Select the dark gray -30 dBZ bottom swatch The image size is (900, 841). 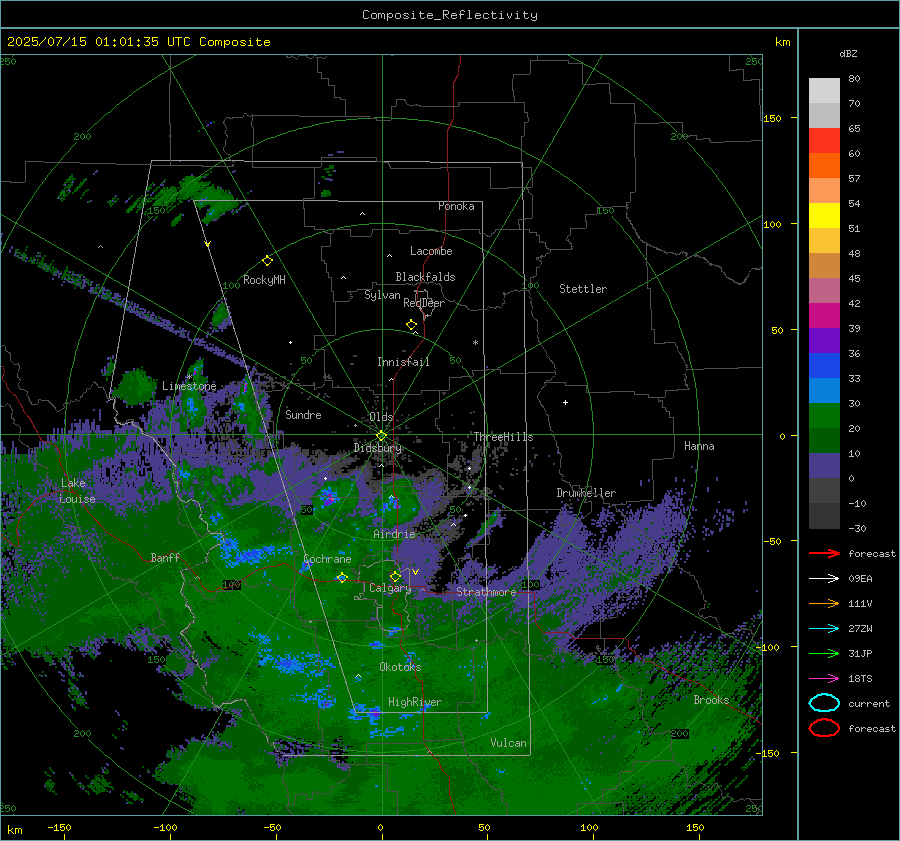[x=824, y=516]
